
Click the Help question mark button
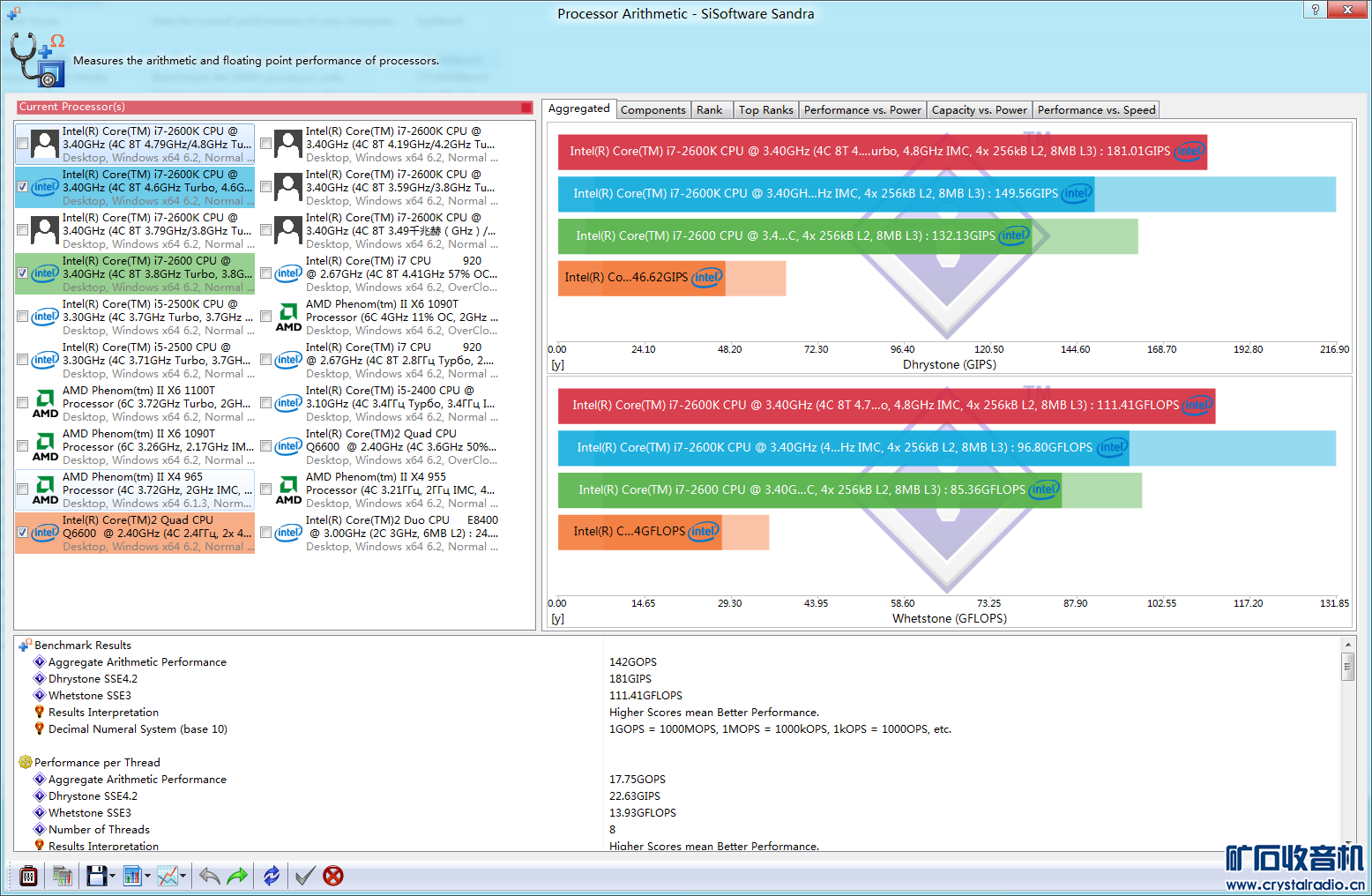(x=1315, y=10)
